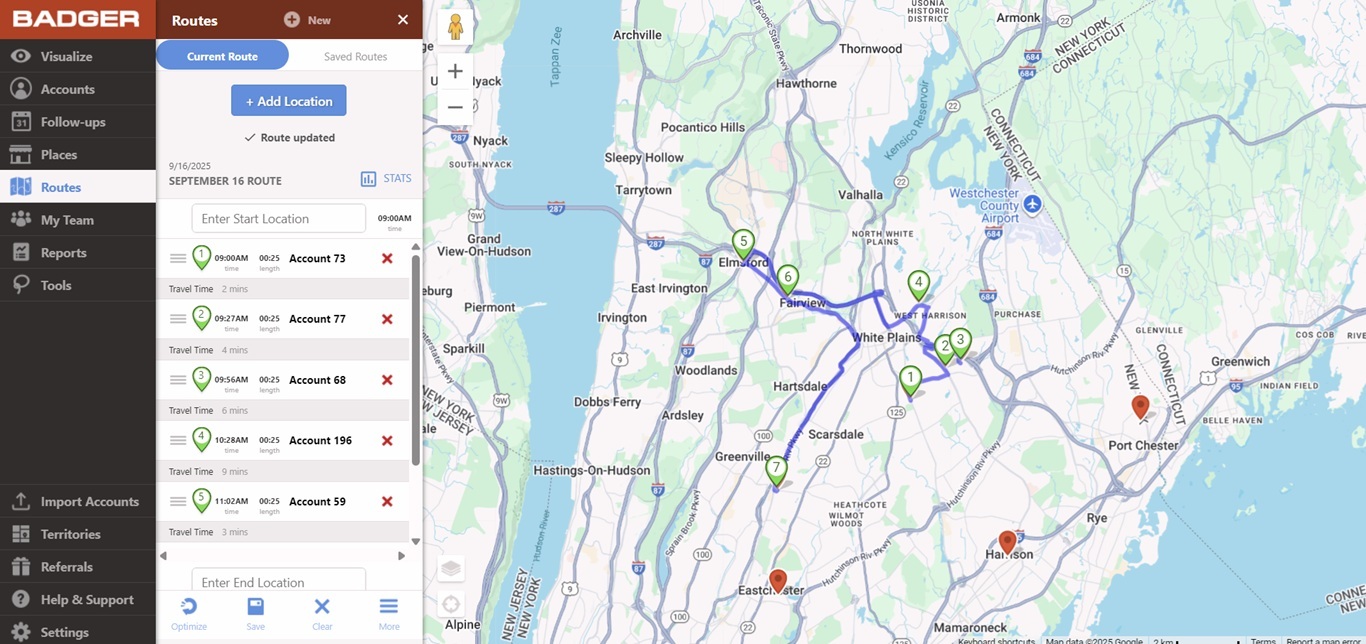Zoom out on the map

(455, 107)
